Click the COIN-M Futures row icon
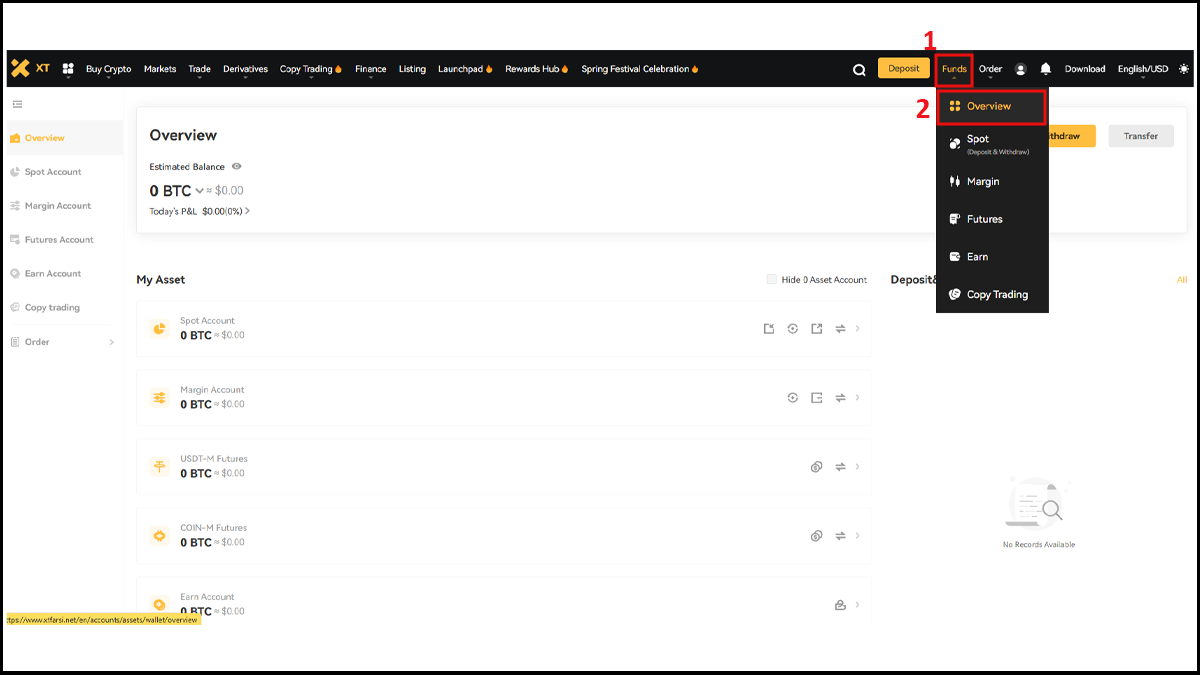This screenshot has height=675, width=1200. tap(159, 535)
